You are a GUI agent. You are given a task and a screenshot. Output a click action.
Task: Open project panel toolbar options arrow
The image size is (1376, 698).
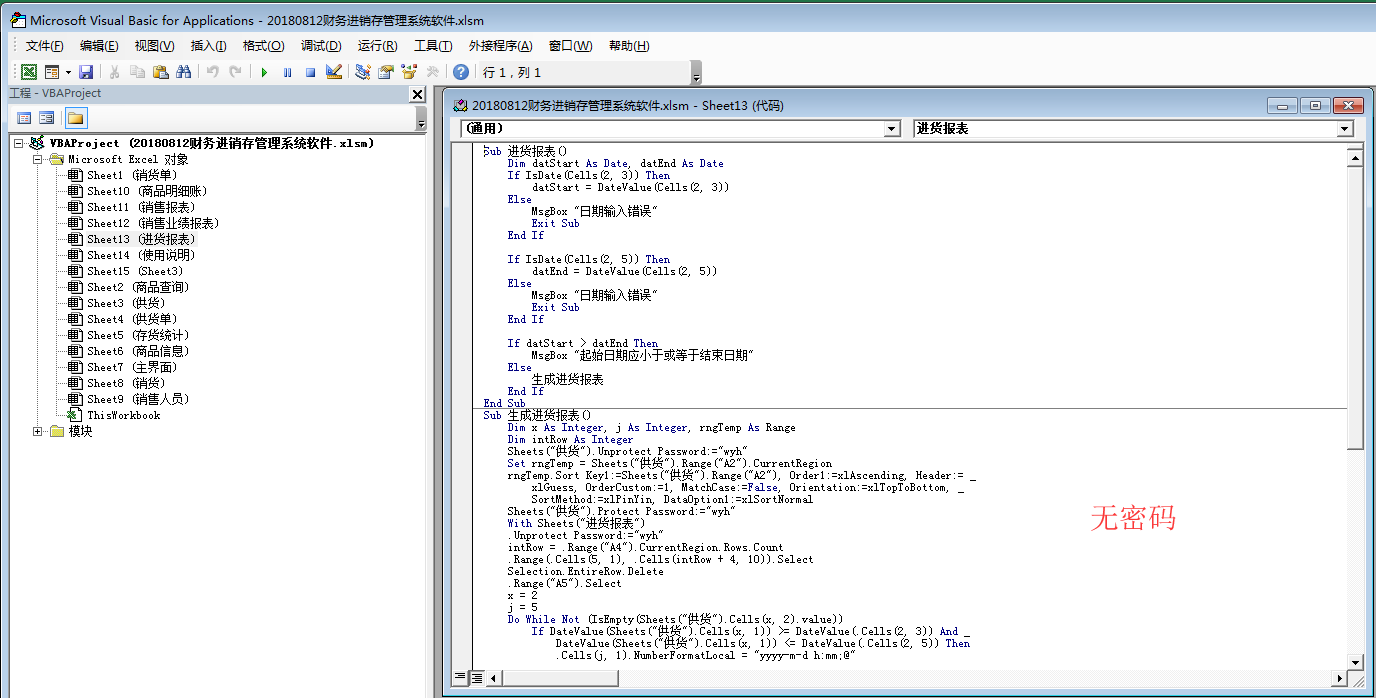pos(421,119)
